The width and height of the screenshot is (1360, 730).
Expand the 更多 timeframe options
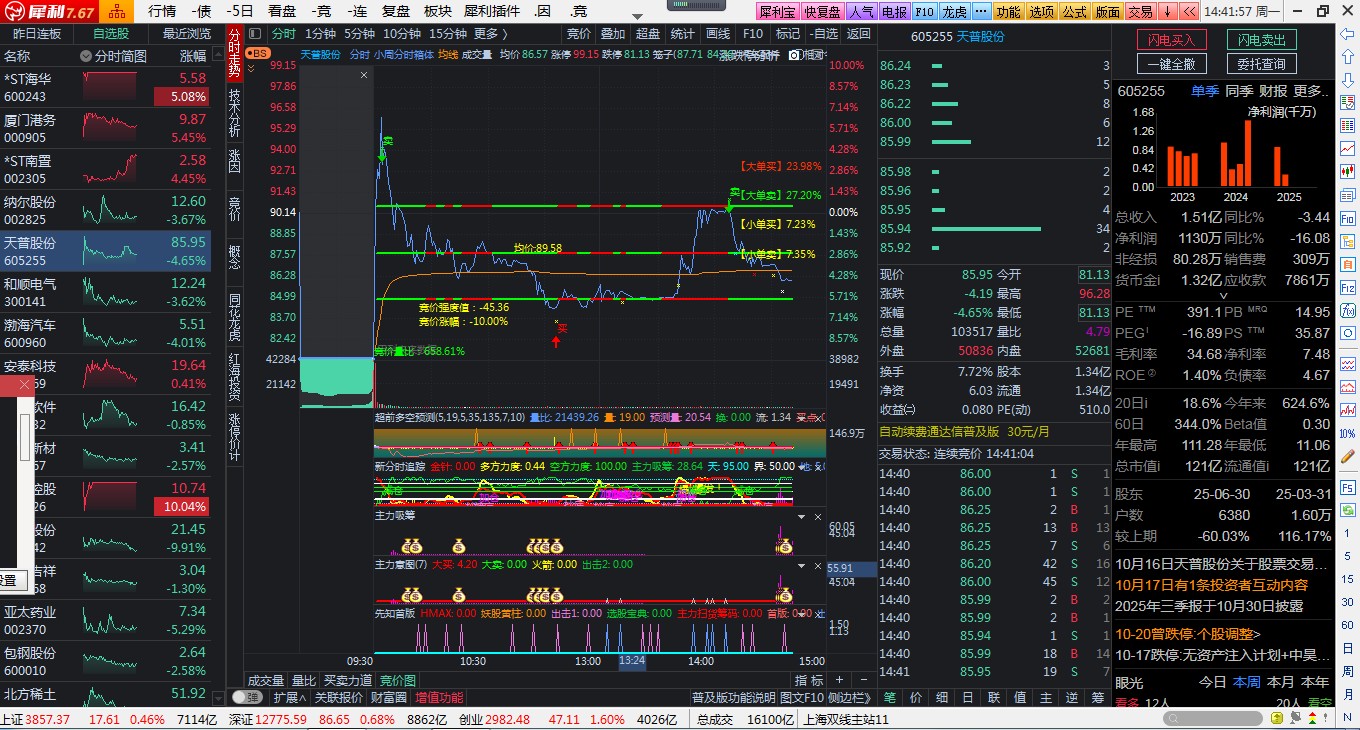pyautogui.click(x=490, y=33)
